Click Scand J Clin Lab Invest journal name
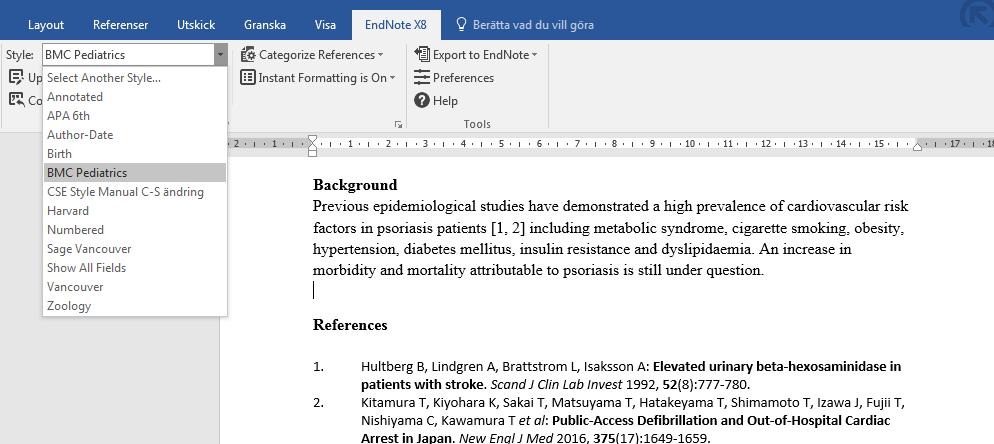994x444 pixels. pos(557,384)
